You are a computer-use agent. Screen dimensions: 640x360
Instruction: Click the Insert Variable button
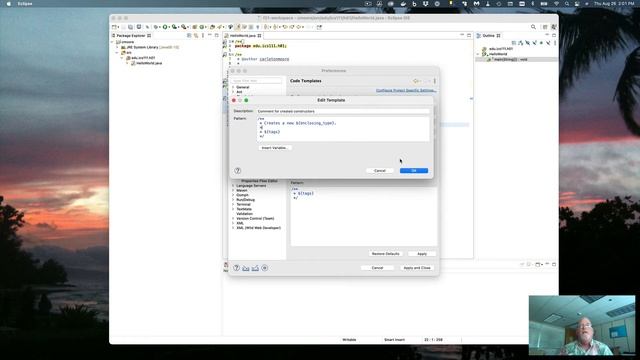click(x=274, y=148)
